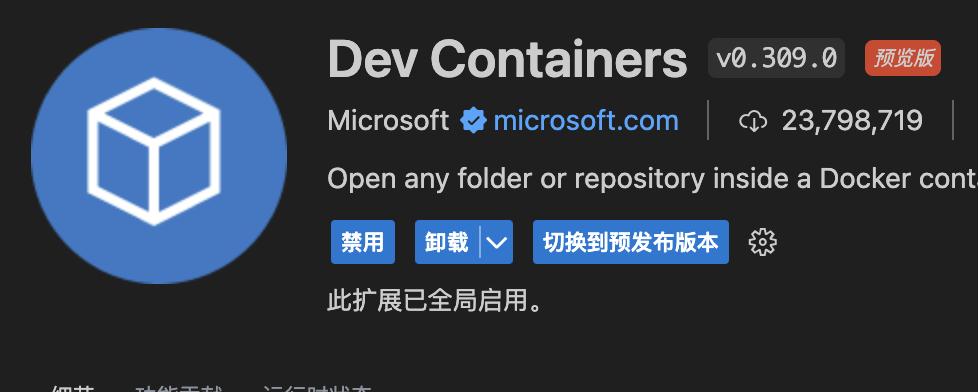Click the cloud download count icon
This screenshot has height=392, width=978.
pos(753,121)
